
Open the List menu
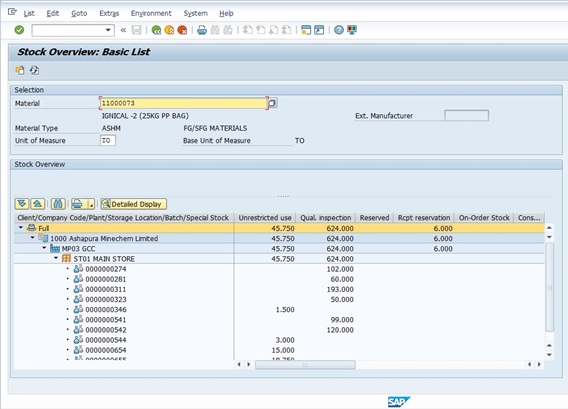29,13
